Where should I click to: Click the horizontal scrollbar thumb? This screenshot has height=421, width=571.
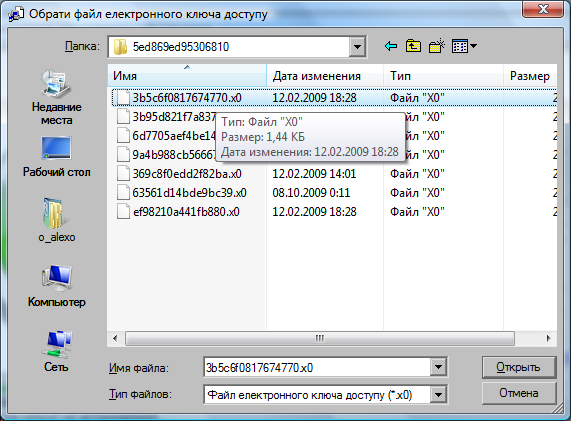click(320, 338)
